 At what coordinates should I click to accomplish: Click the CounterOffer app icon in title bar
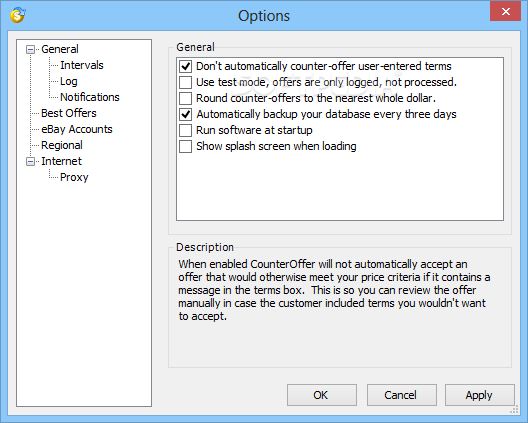pos(18,15)
